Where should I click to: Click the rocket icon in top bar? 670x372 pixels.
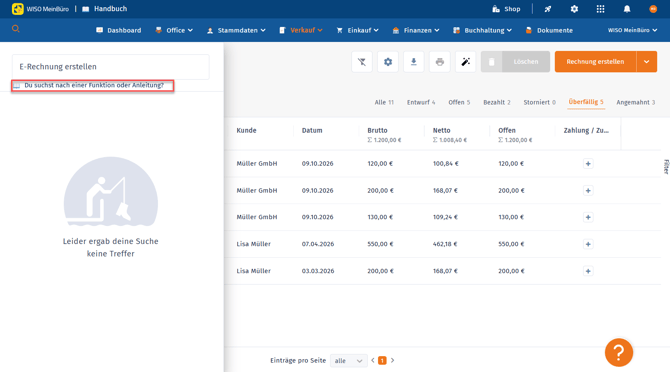[548, 9]
